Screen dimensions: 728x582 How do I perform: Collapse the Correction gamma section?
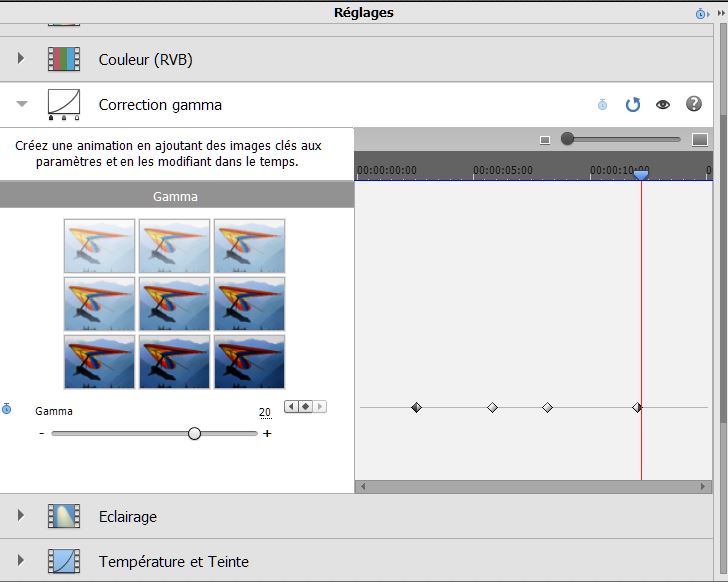coord(21,104)
